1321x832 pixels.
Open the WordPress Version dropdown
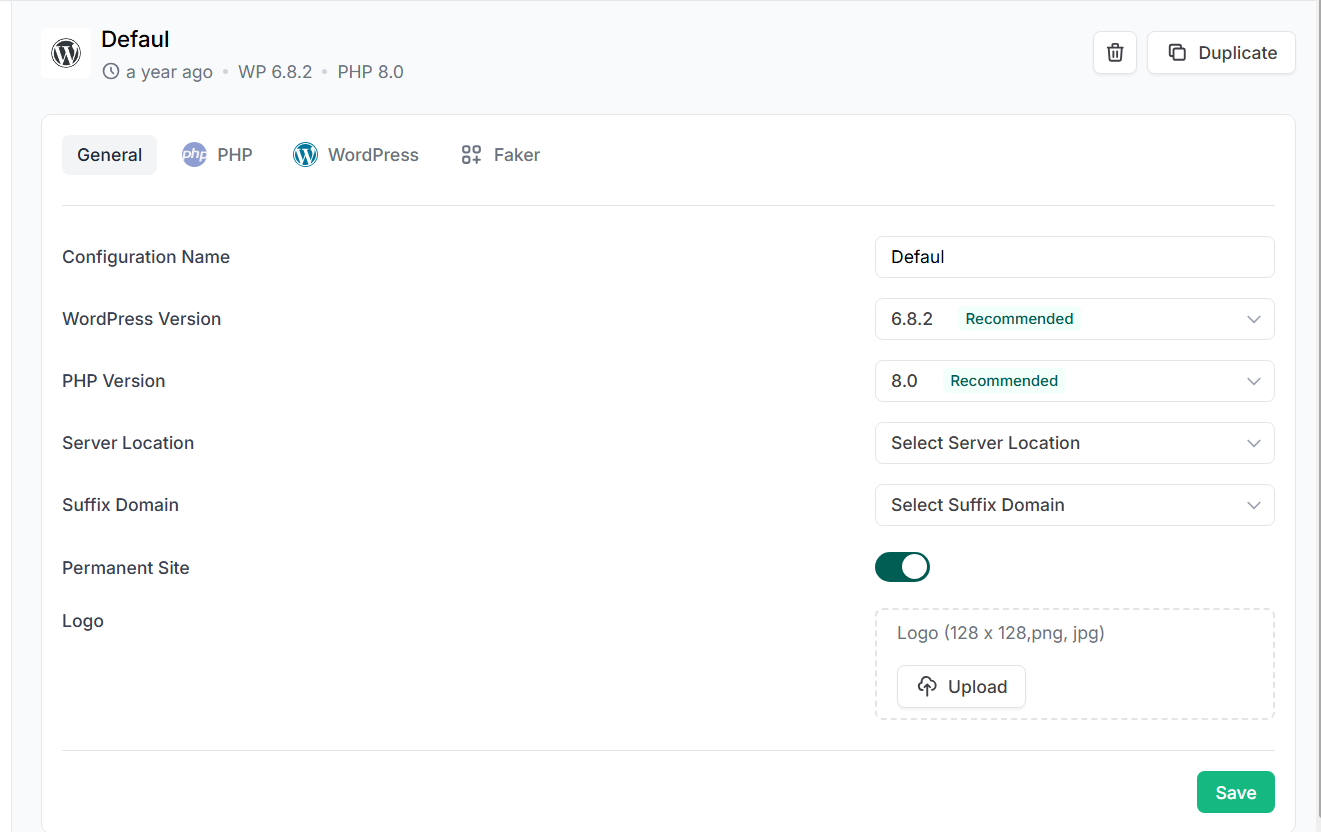pos(1074,319)
